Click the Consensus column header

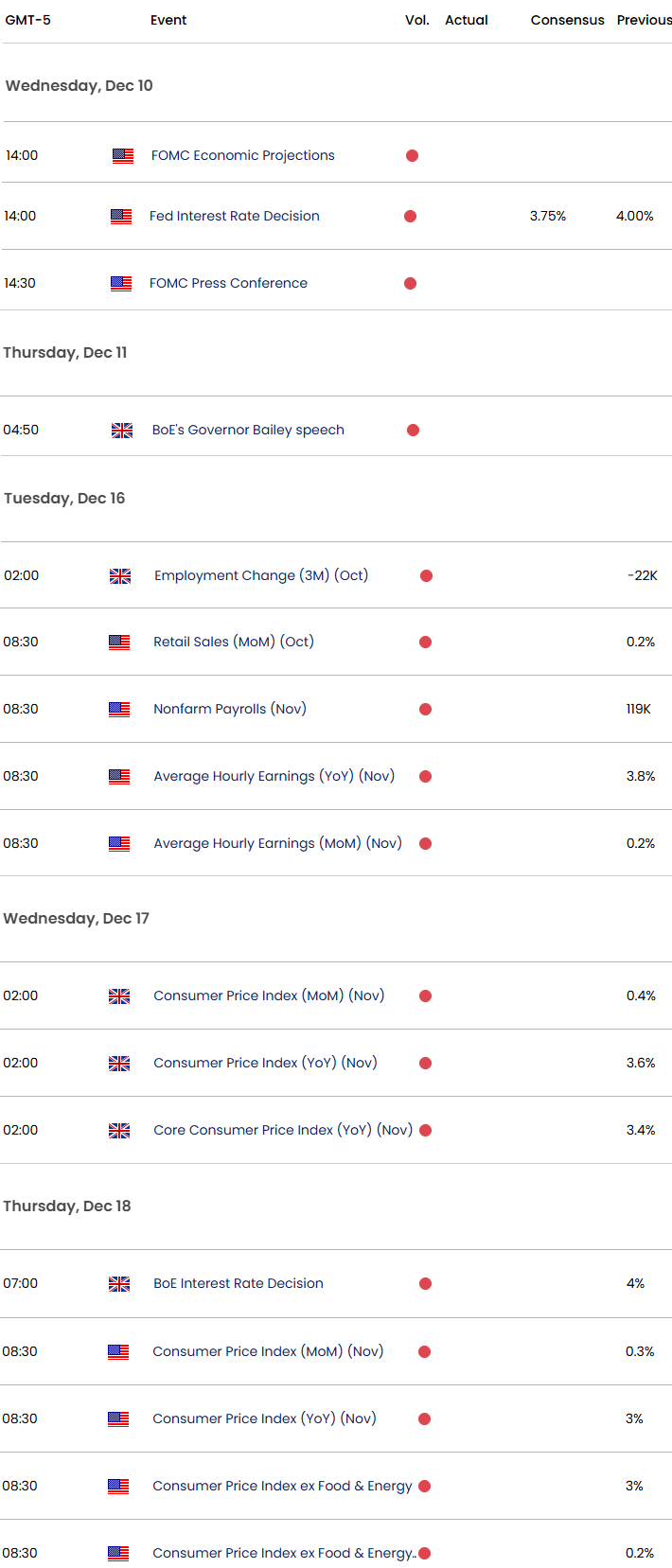(x=567, y=20)
